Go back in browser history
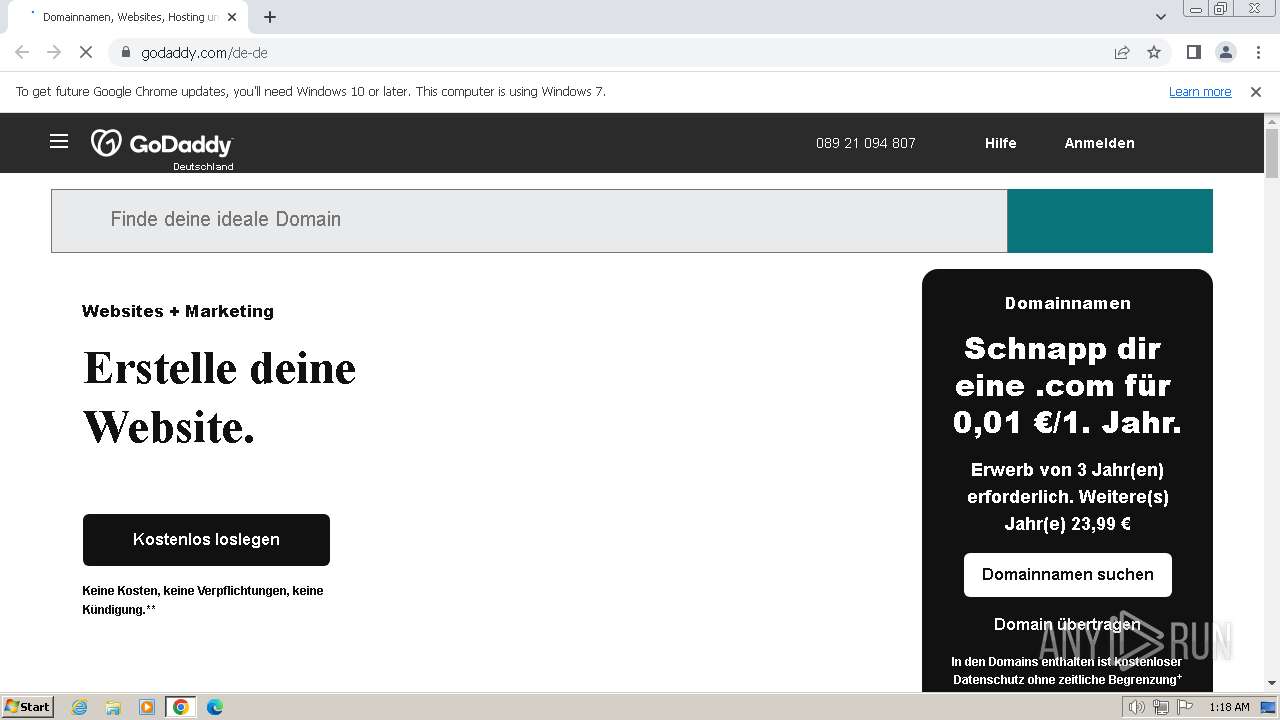 (x=22, y=52)
